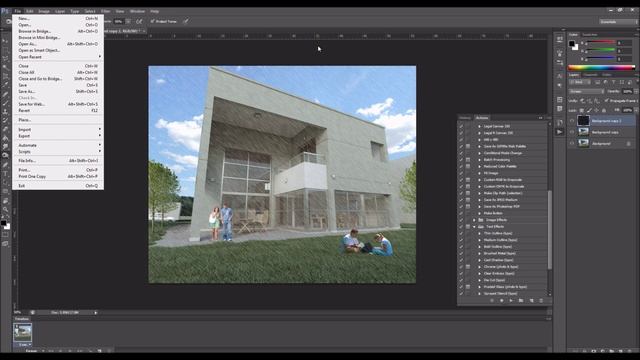The image size is (640, 360).
Task: Select the Horizontal Type tool
Action: [5, 173]
